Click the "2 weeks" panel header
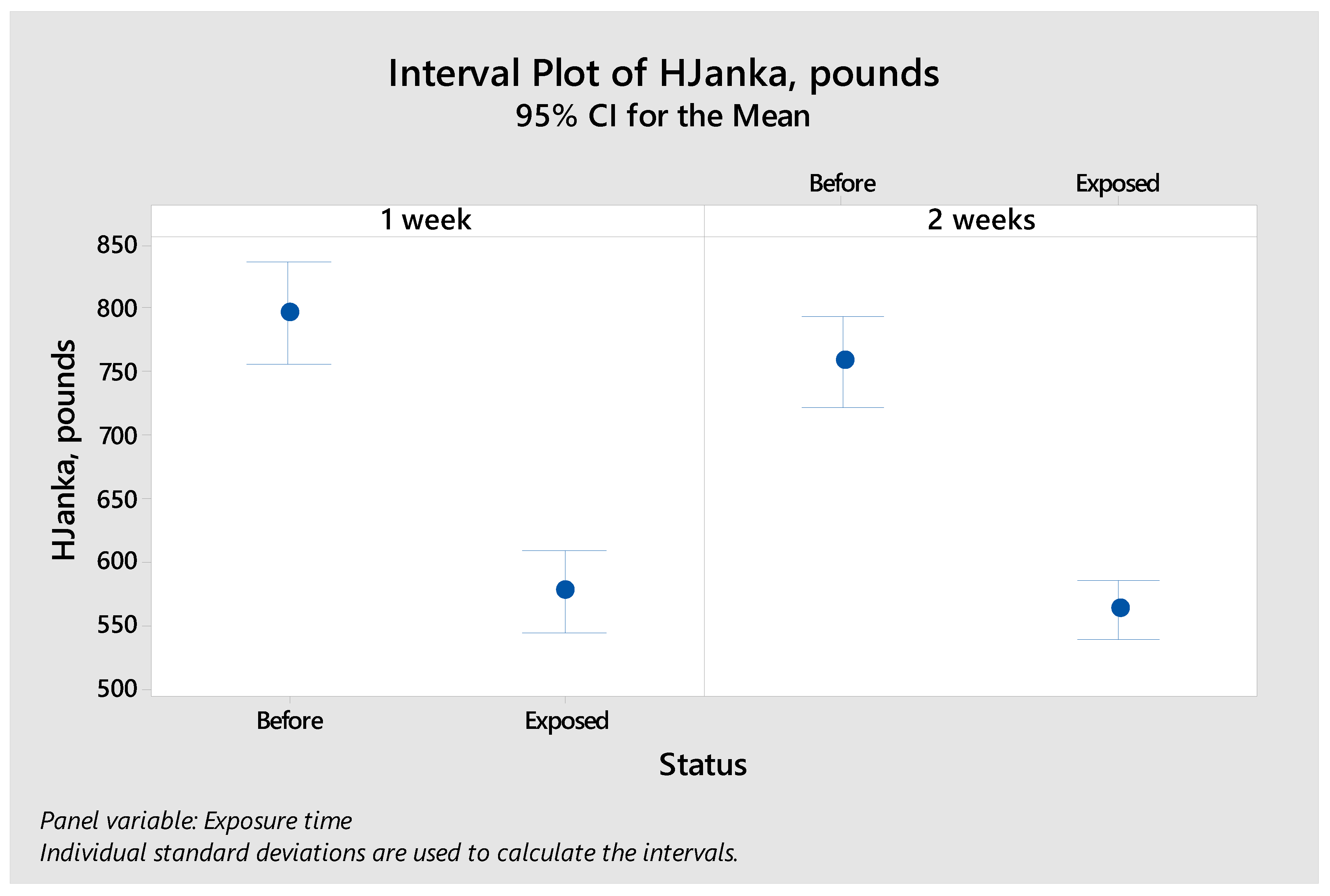The image size is (1330, 896). [x=981, y=220]
